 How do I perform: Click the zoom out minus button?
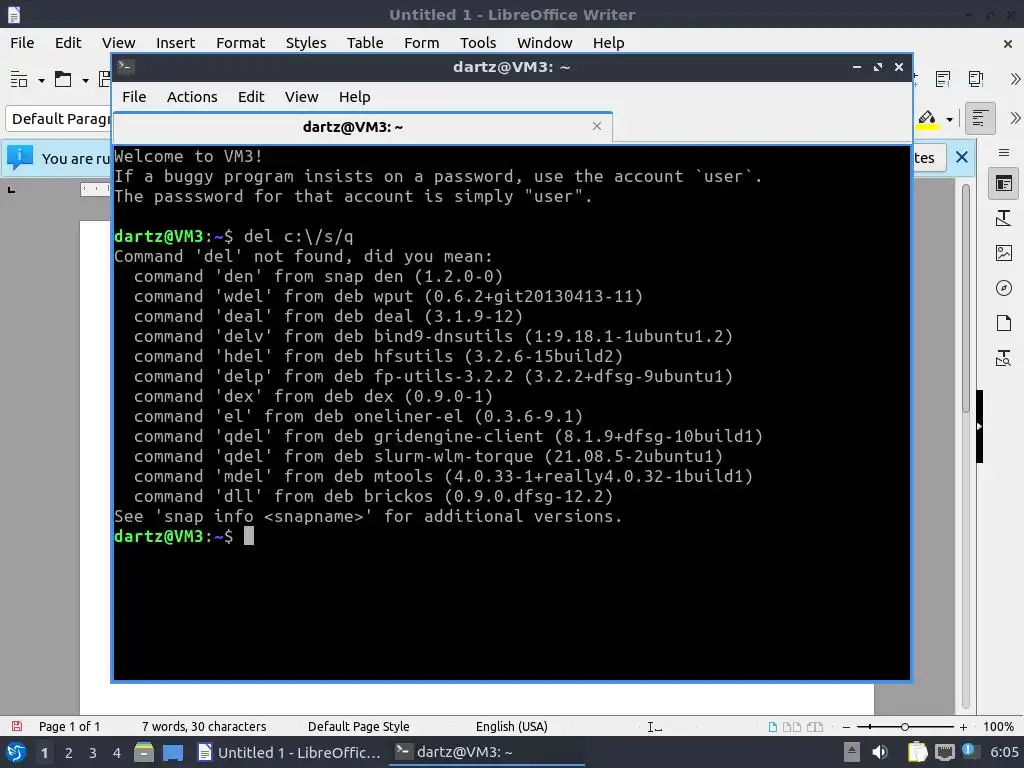pyautogui.click(x=846, y=727)
